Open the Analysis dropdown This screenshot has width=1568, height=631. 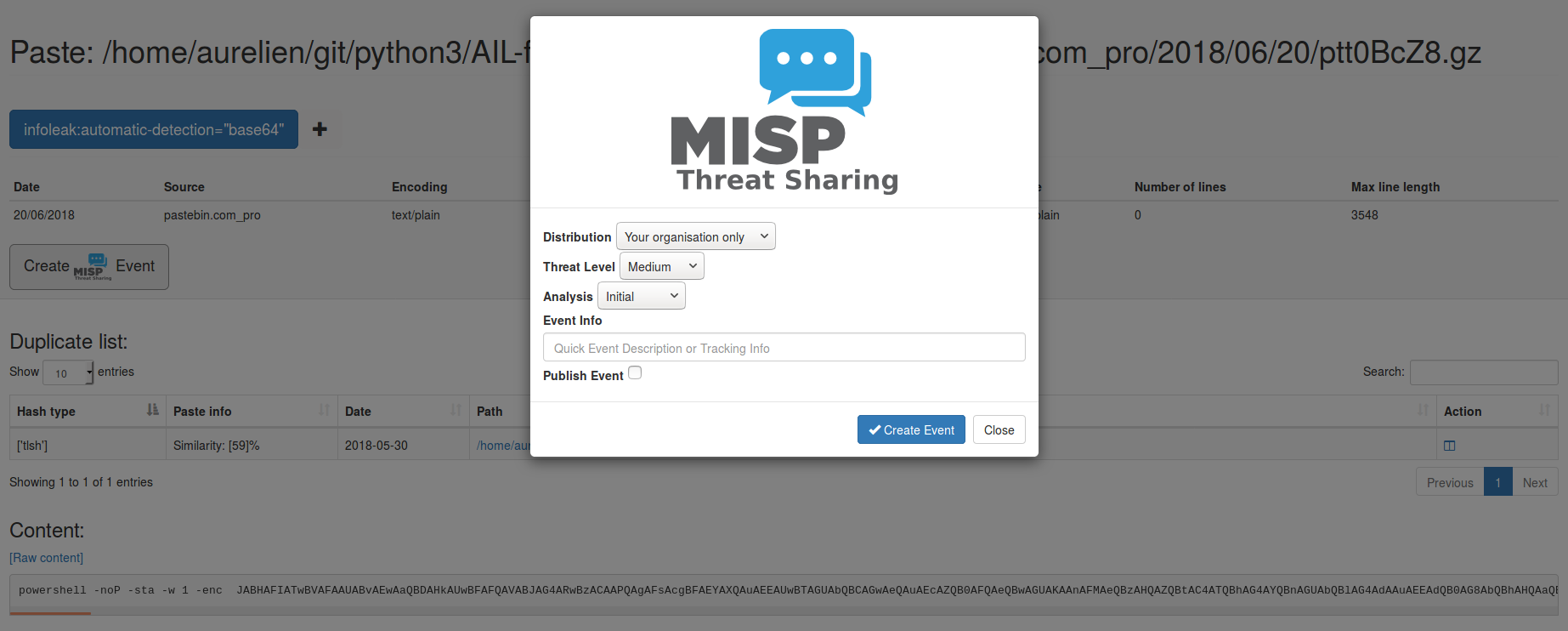click(641, 296)
